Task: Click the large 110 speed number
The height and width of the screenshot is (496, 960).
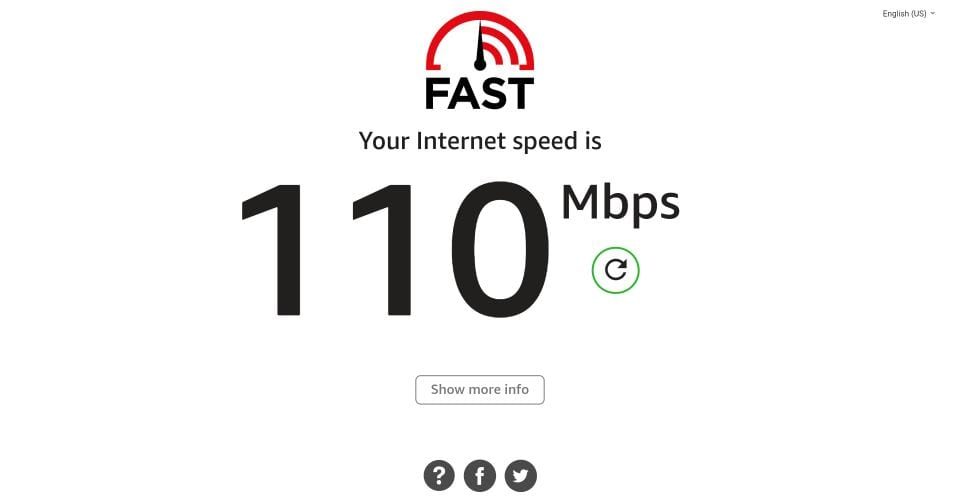Action: (396, 250)
